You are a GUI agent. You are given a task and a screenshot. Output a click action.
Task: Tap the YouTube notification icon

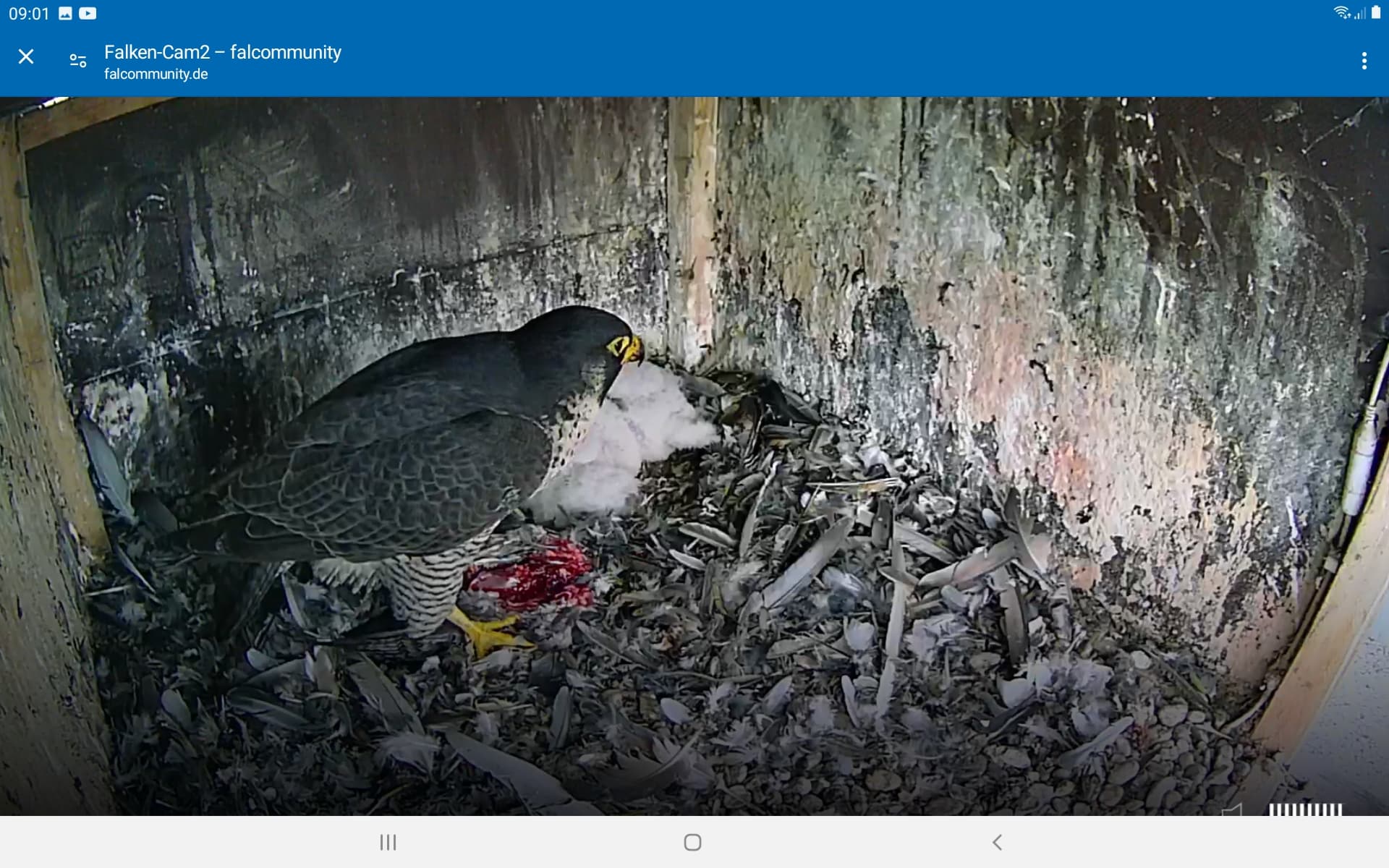click(88, 13)
